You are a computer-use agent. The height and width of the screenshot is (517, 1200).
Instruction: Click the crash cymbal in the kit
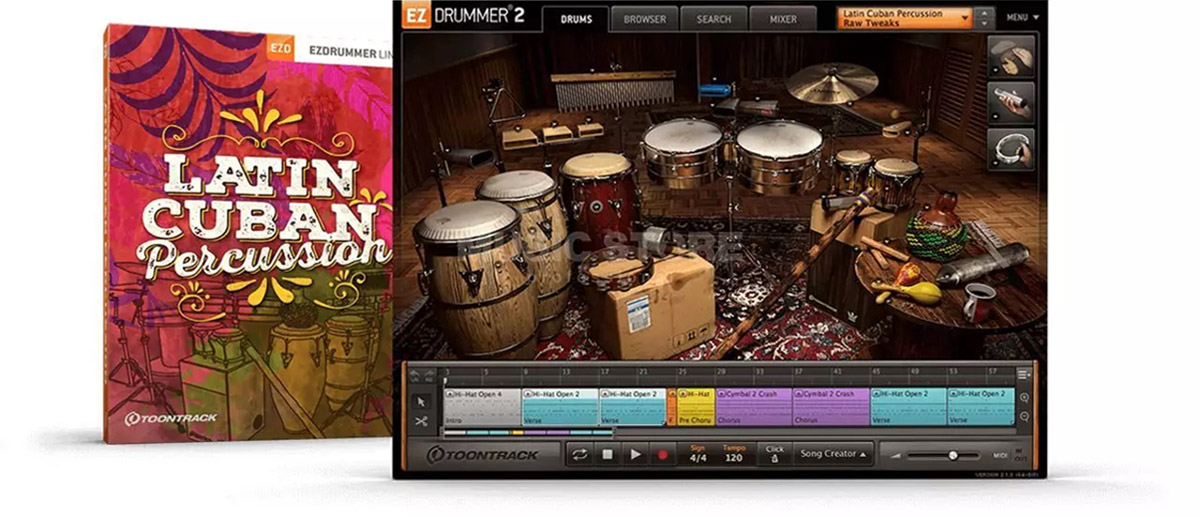[x=831, y=82]
